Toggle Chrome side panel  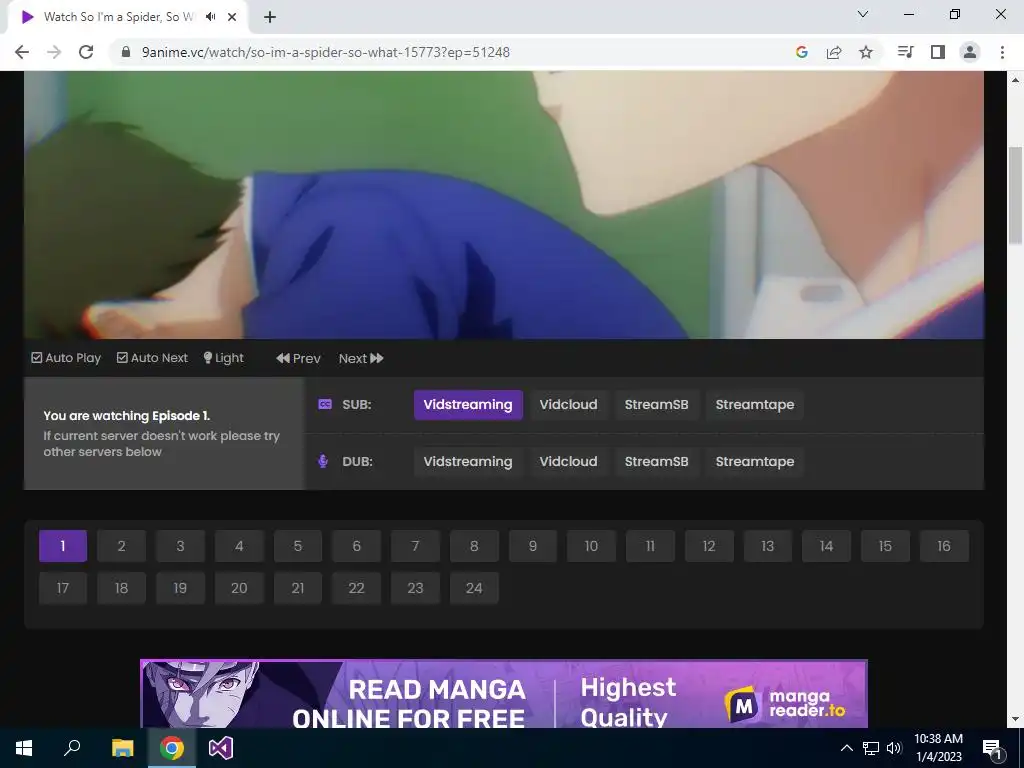(x=938, y=52)
